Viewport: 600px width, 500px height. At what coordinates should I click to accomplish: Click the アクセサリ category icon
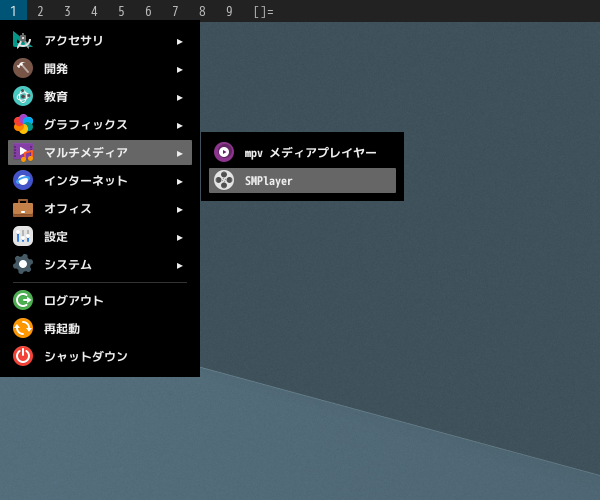coord(23,40)
